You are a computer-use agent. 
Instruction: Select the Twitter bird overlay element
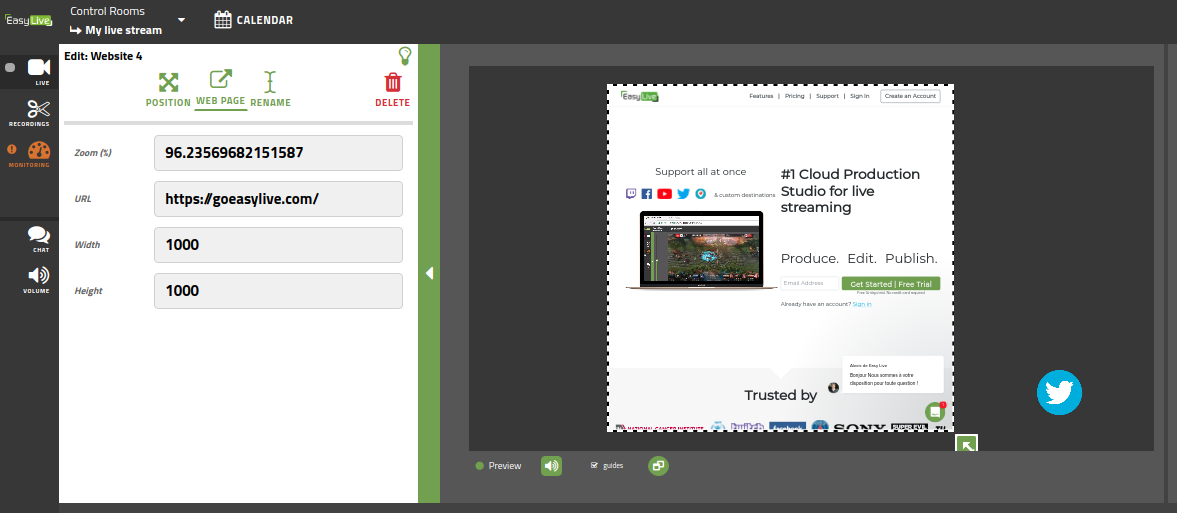coord(1059,392)
